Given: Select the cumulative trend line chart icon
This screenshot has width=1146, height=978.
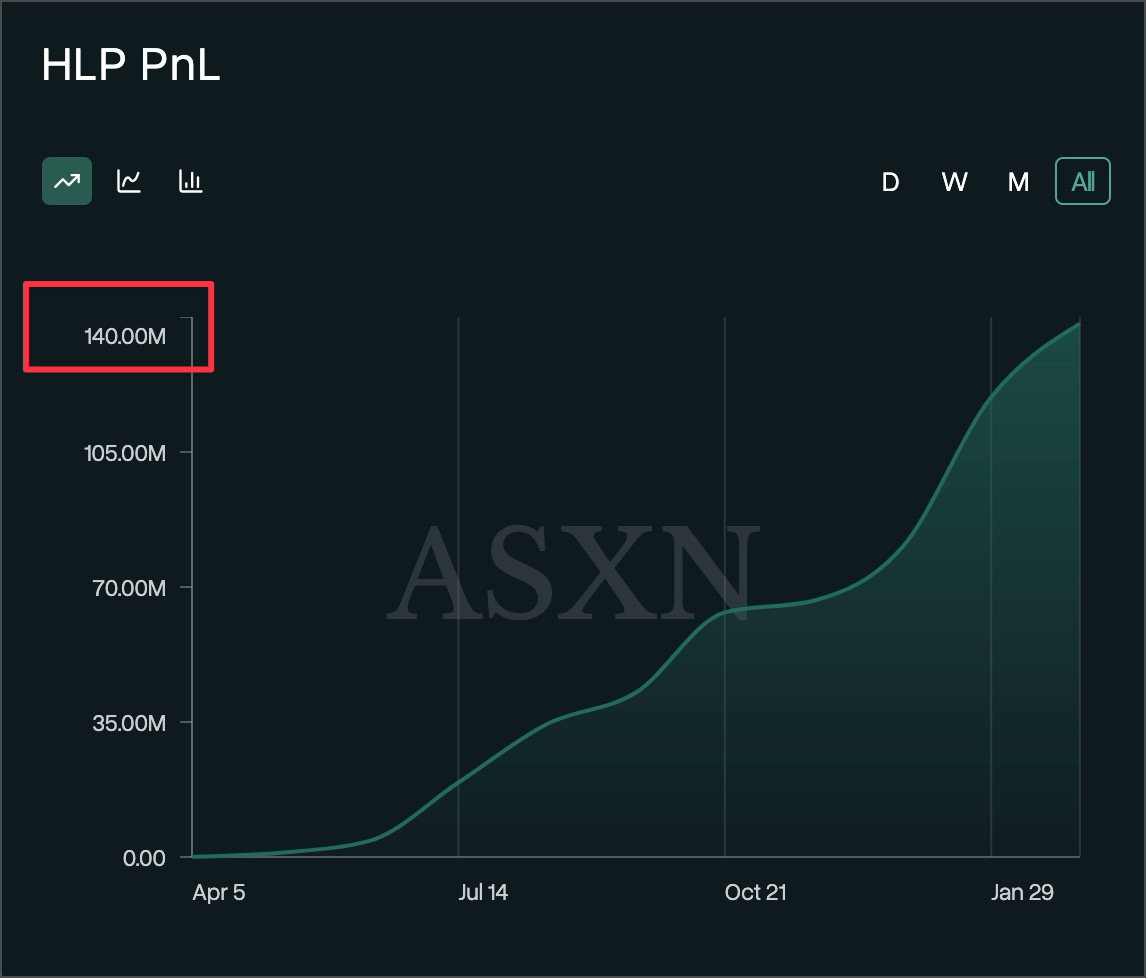Looking at the screenshot, I should tap(67, 181).
